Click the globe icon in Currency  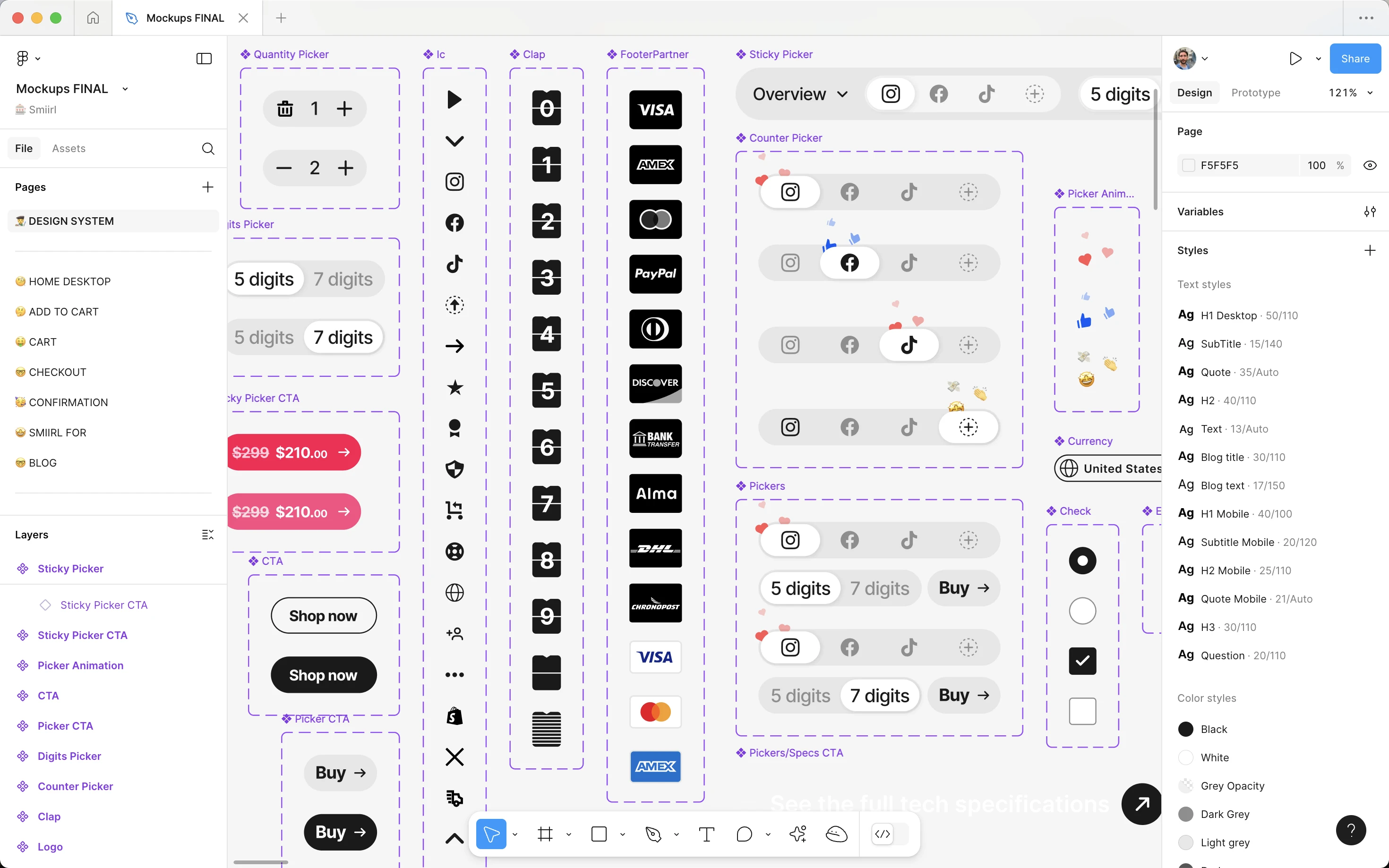click(x=1068, y=468)
